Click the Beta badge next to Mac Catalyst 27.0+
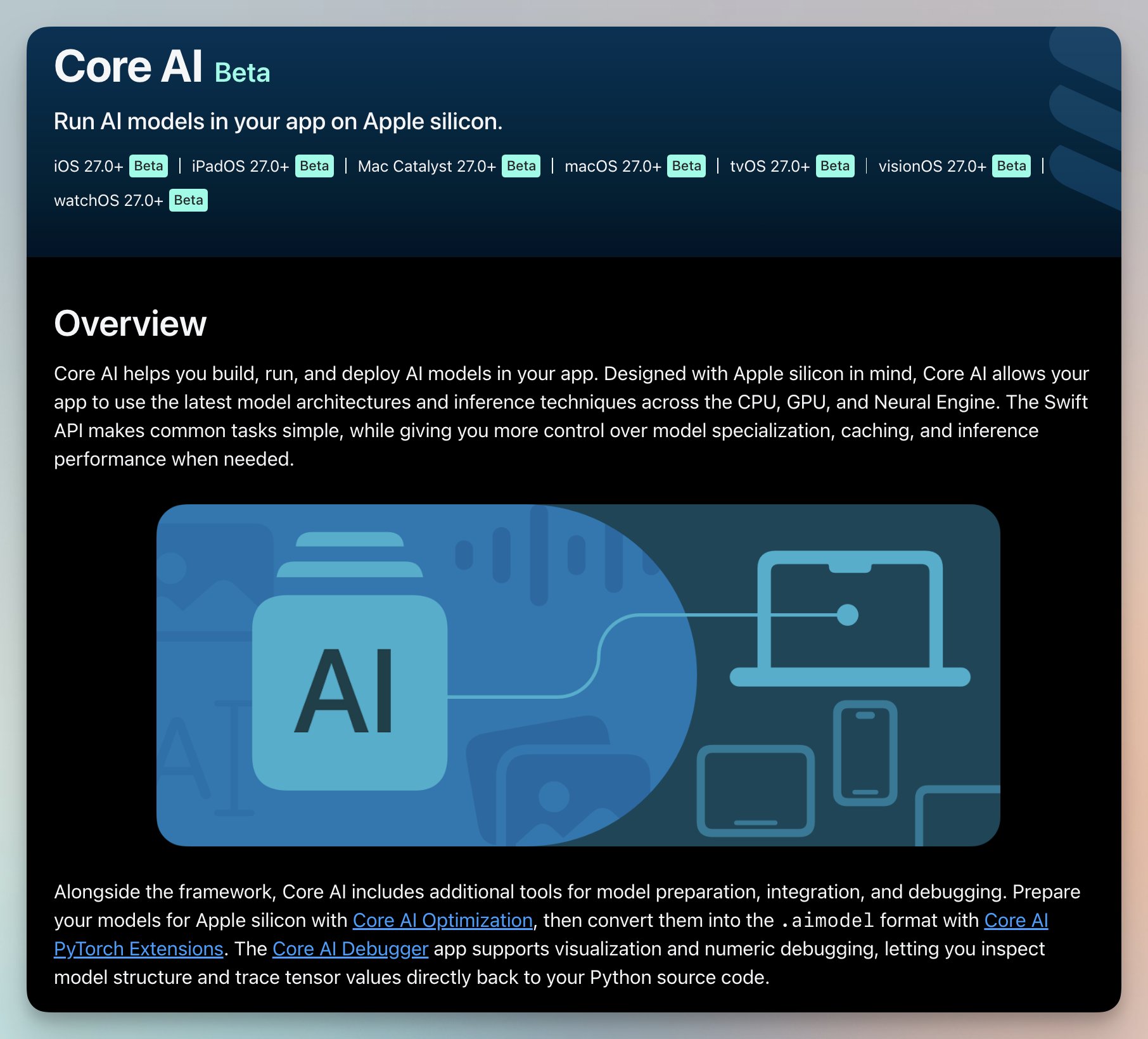 point(521,166)
